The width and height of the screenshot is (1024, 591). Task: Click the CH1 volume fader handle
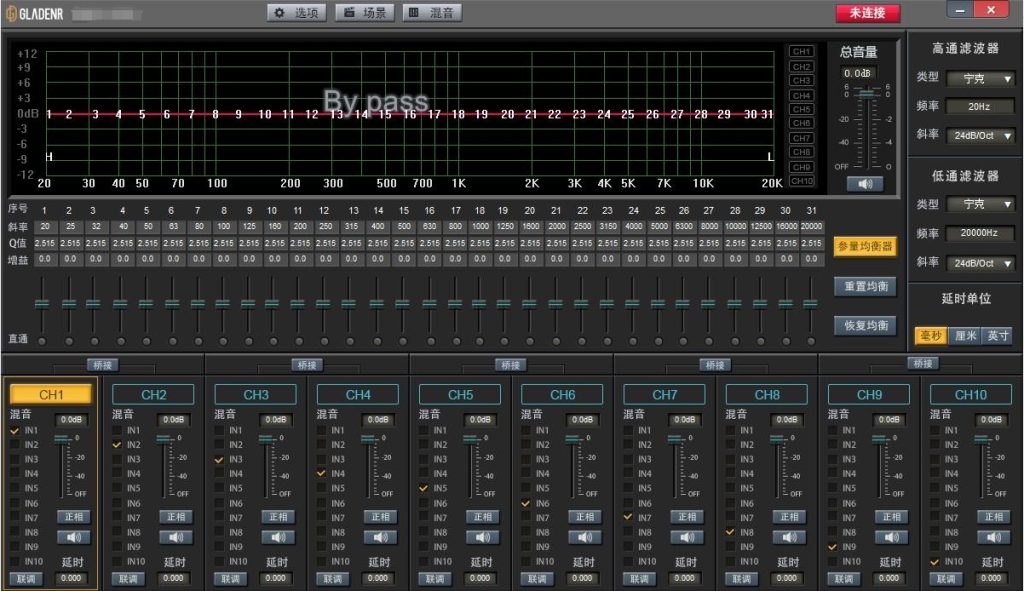pos(63,439)
